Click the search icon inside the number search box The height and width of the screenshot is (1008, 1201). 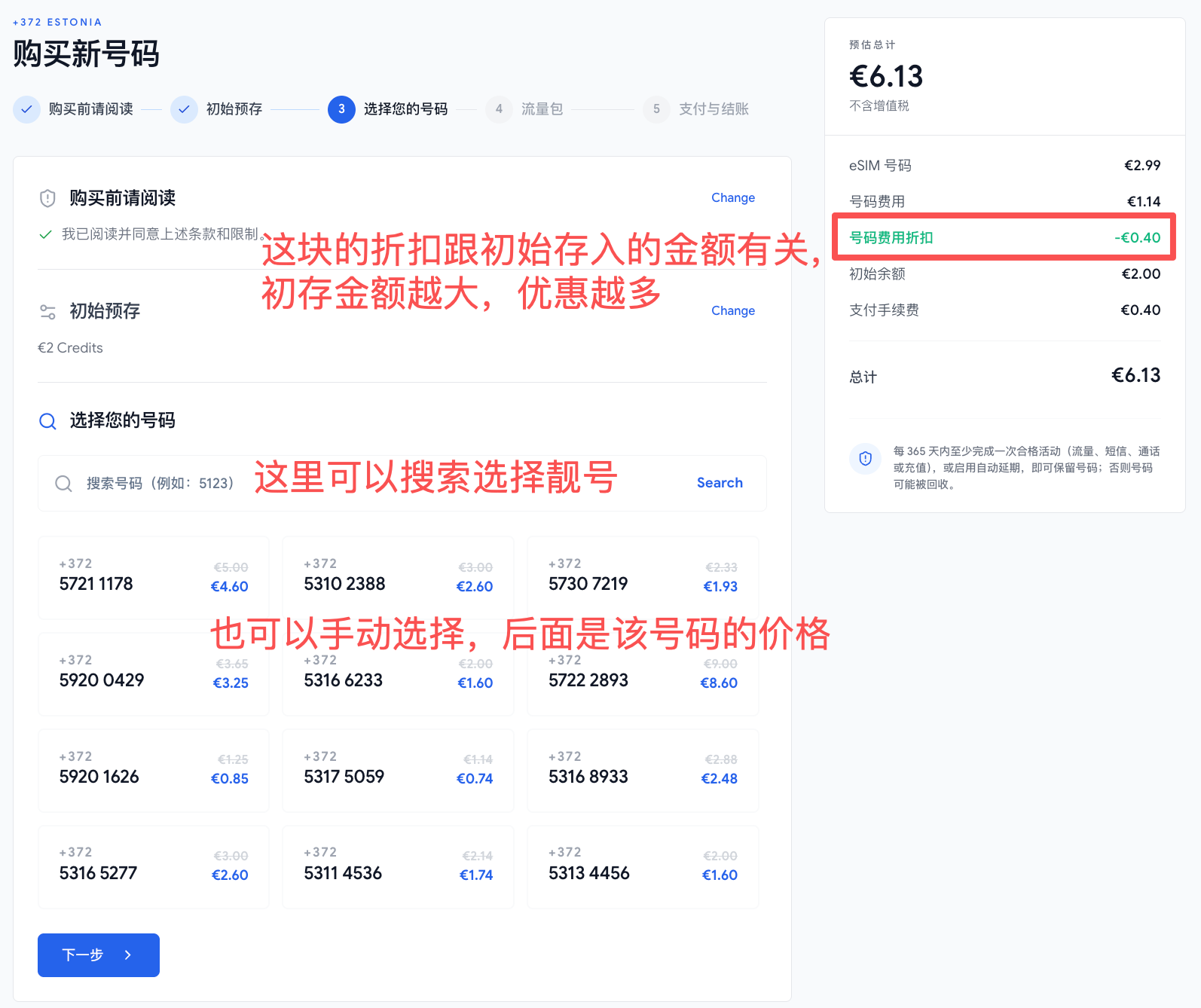point(64,483)
